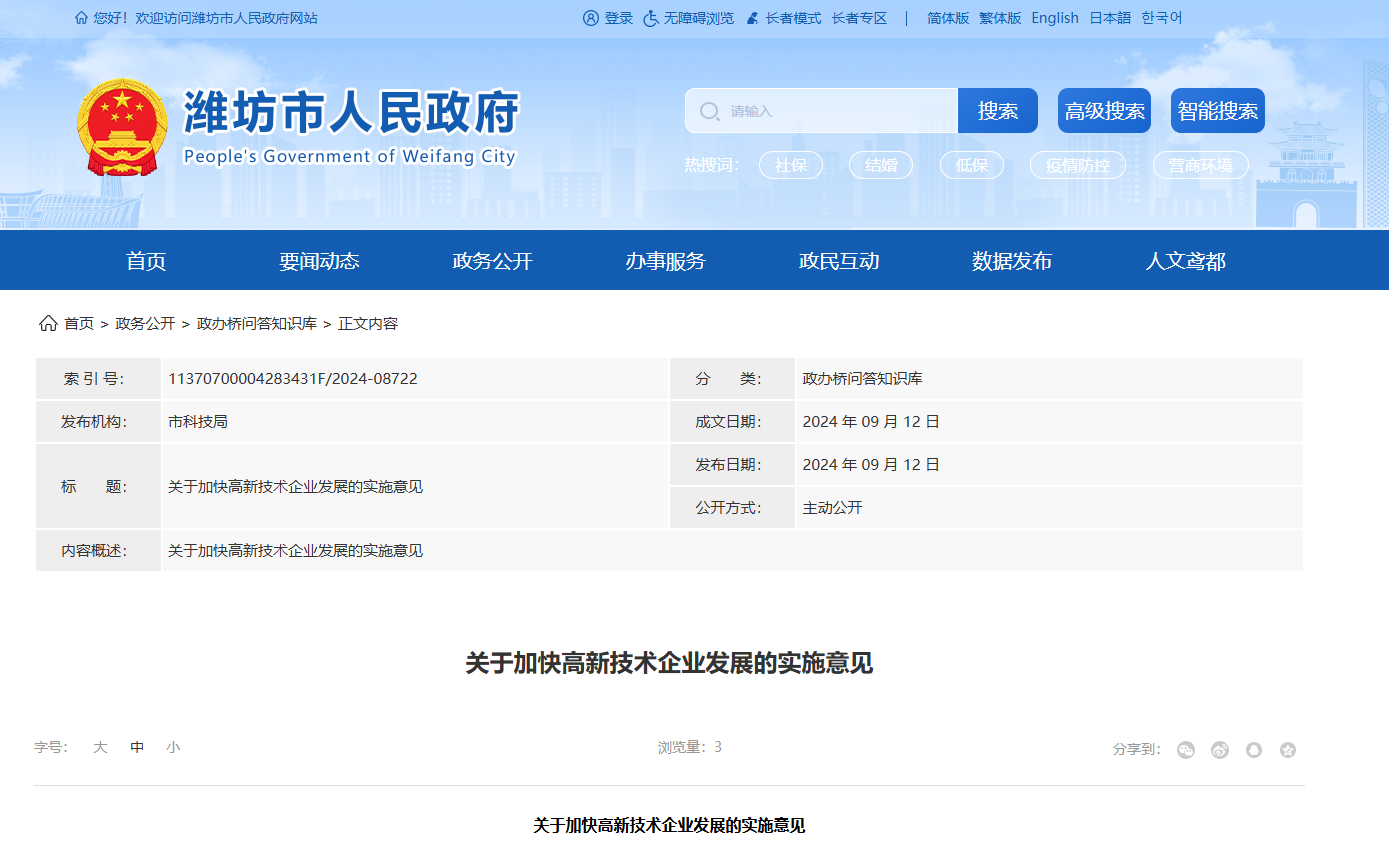
Task: Click the WeChat share icon
Action: 1186,750
